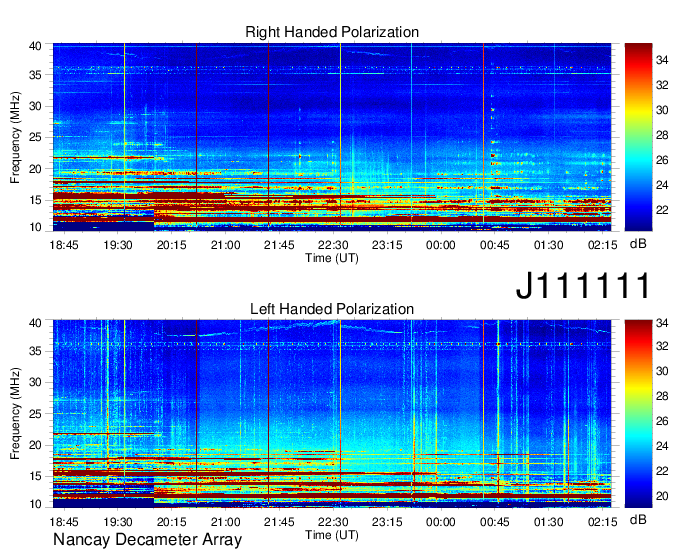The image size is (680, 552).
Task: Click 30 MHz tick on Left Handed frequency axis
Action: [x=35, y=382]
